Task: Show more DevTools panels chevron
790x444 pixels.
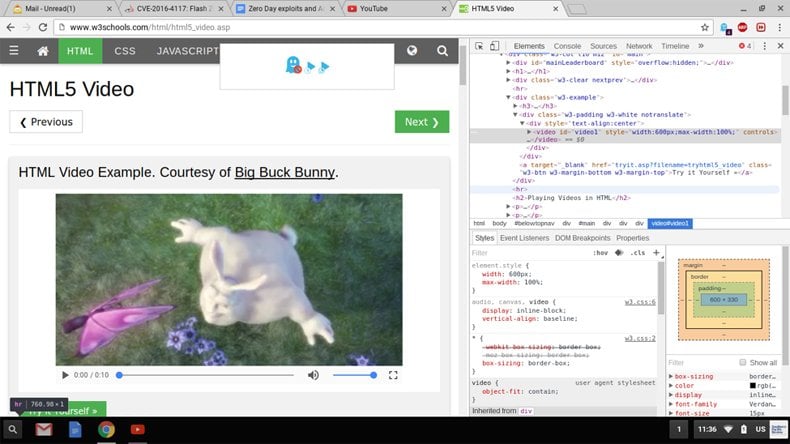Action: click(x=701, y=46)
